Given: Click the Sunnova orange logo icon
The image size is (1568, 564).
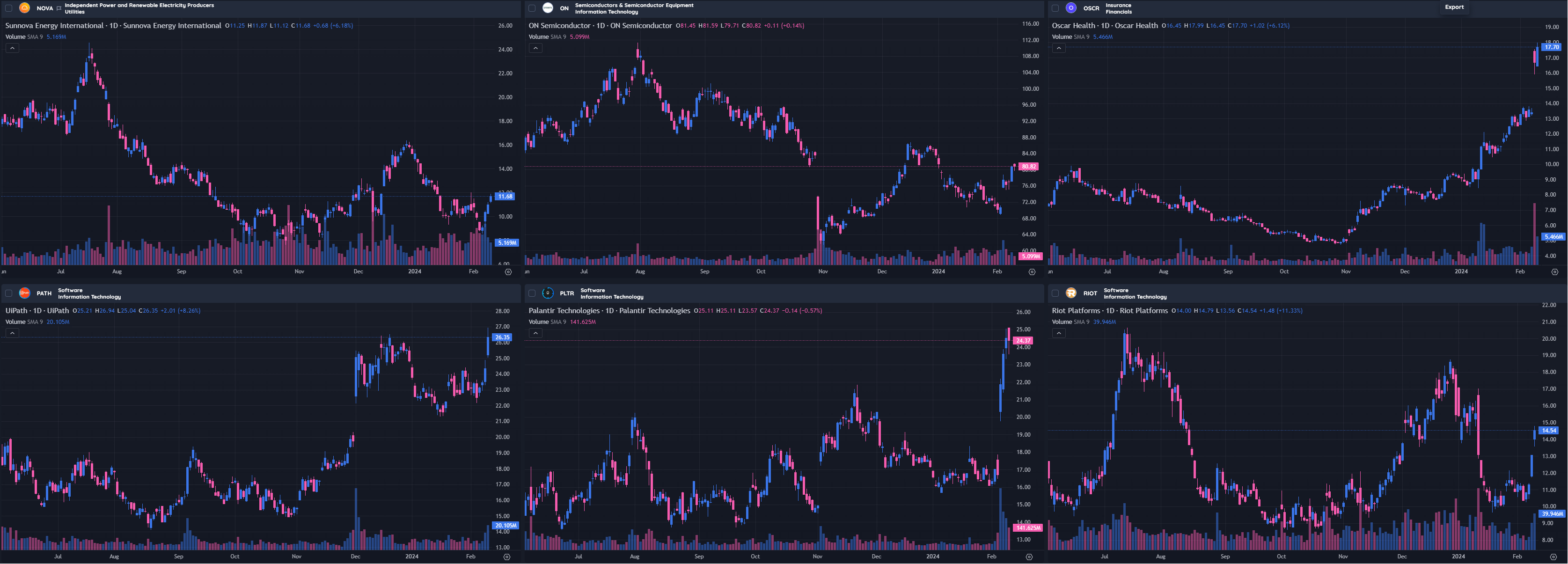Looking at the screenshot, I should (x=25, y=8).
